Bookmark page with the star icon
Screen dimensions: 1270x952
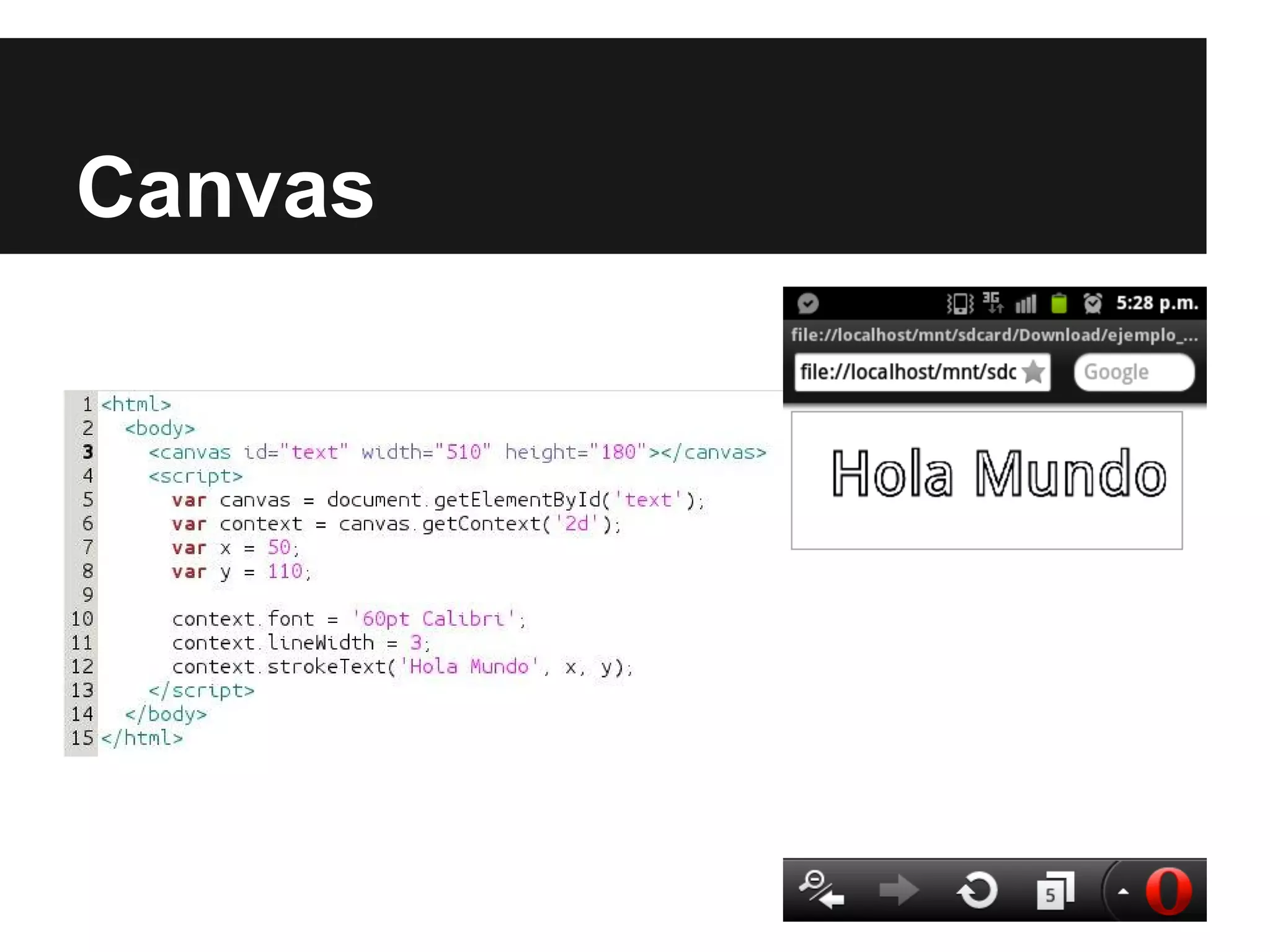coord(1033,372)
